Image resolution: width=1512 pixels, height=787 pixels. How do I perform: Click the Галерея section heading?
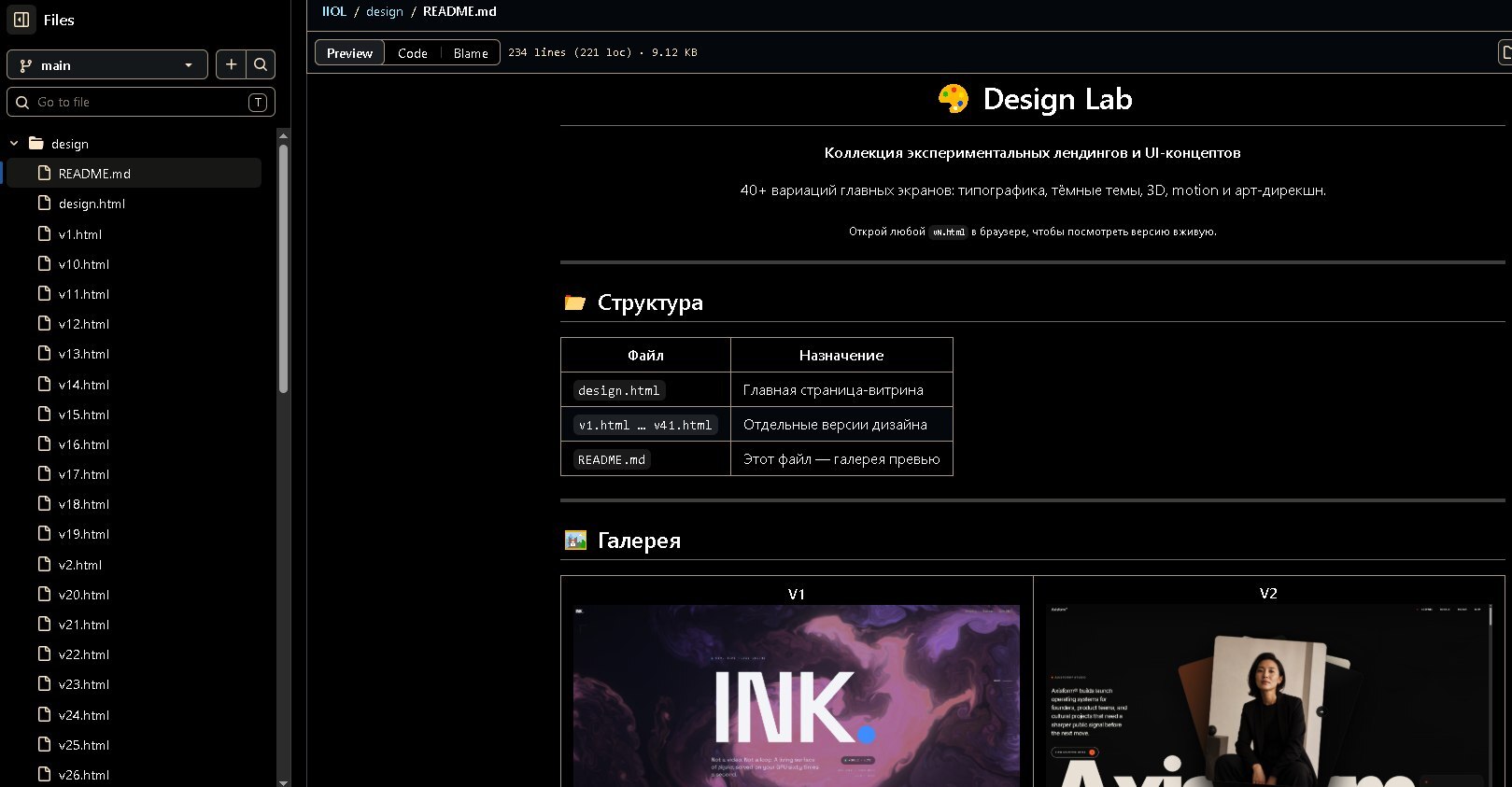point(623,541)
